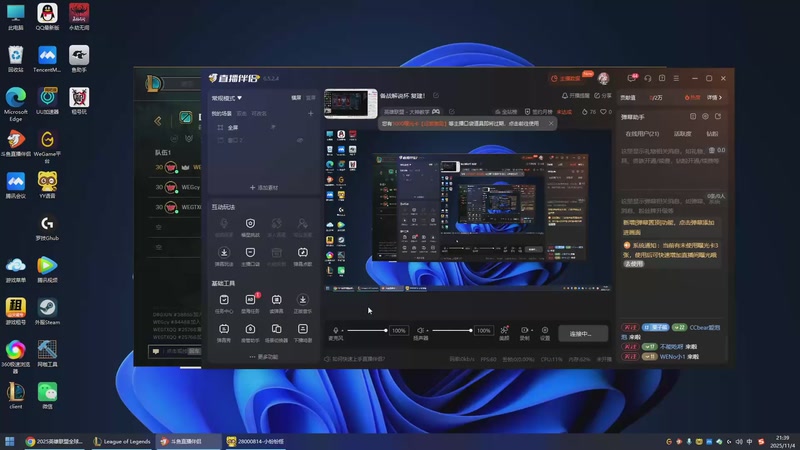Viewport: 800px width, 450px height.
Task: Adjust the microphone volume slider
Action: [x=366, y=331]
